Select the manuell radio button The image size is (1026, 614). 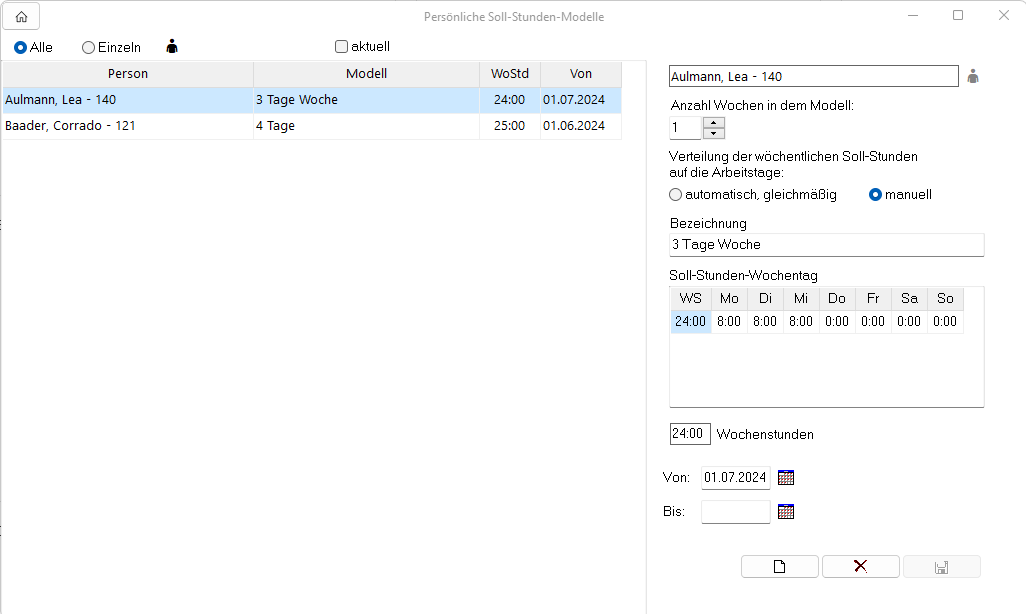point(875,195)
